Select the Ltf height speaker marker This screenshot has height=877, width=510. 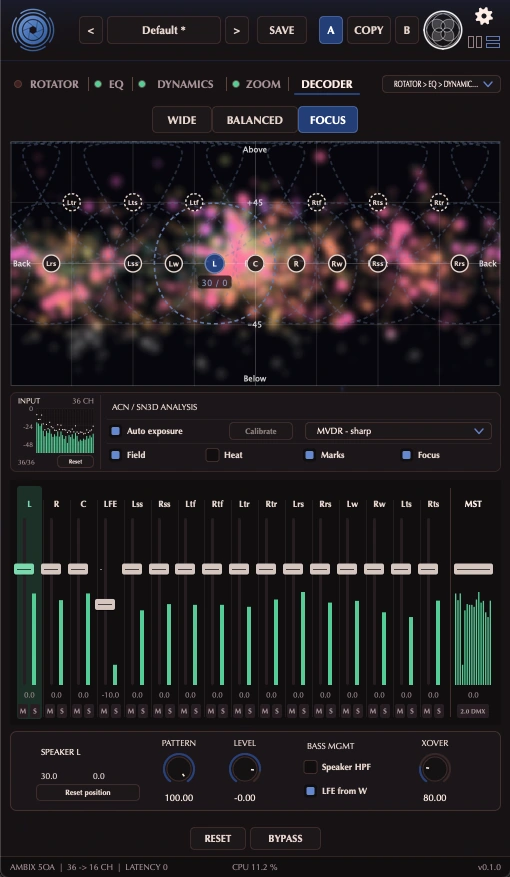[x=194, y=202]
